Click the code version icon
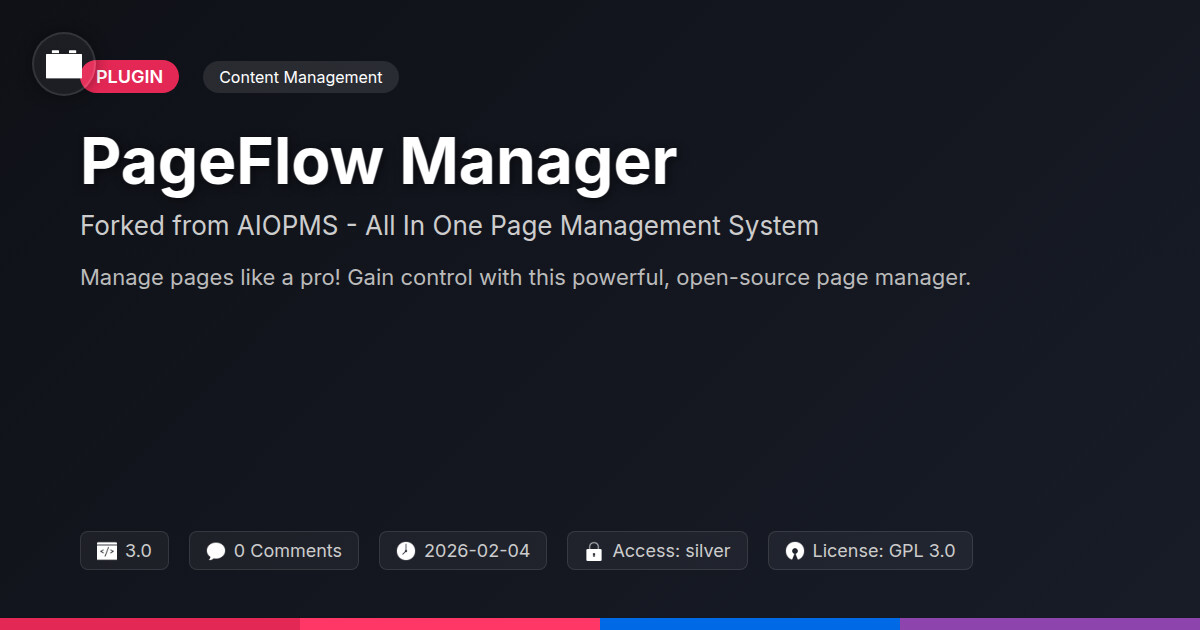1200x630 pixels. pyautogui.click(x=107, y=551)
